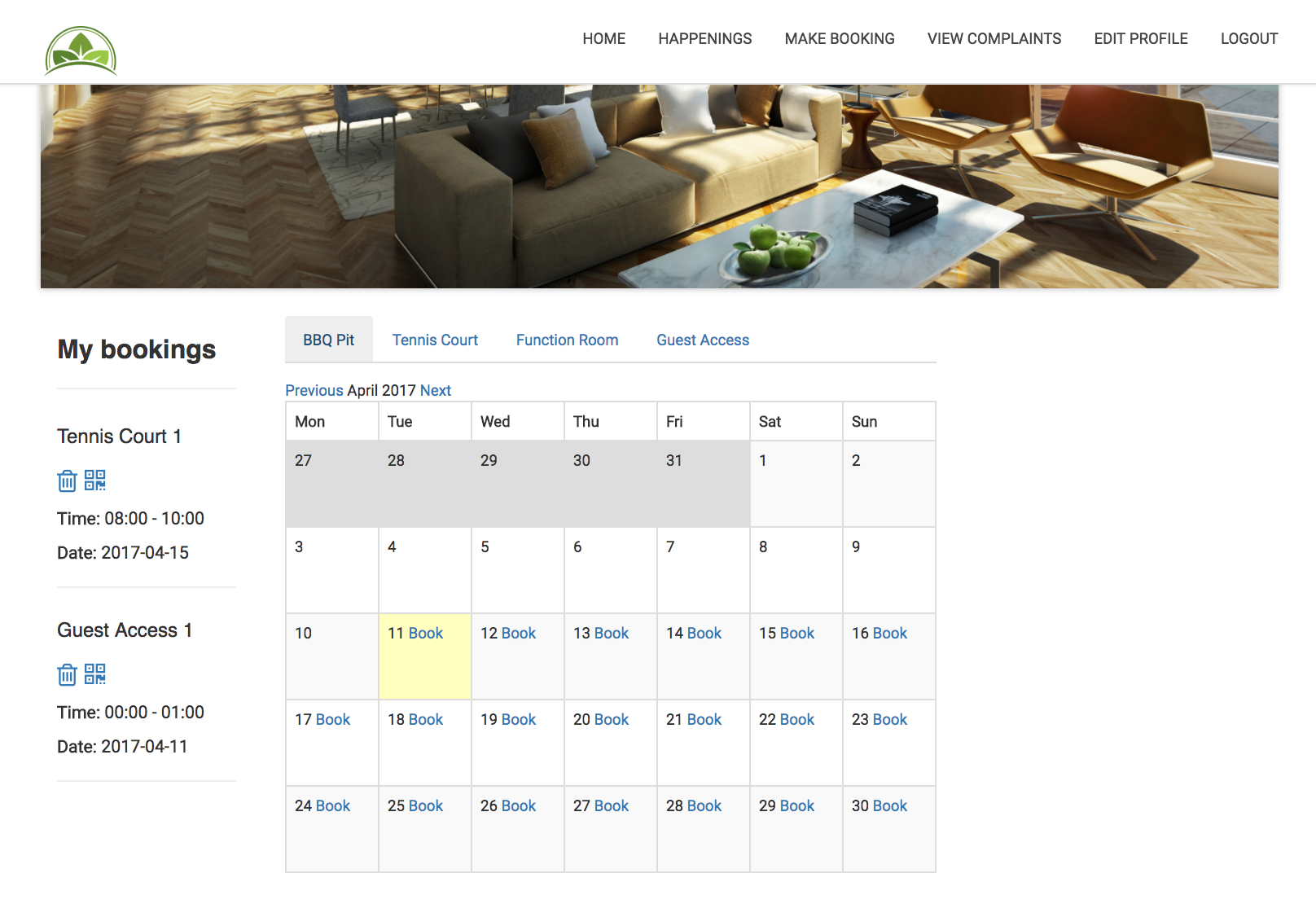Viewport: 1316px width, 904px height.
Task: Select the BBQ Pit tab
Action: coord(328,340)
